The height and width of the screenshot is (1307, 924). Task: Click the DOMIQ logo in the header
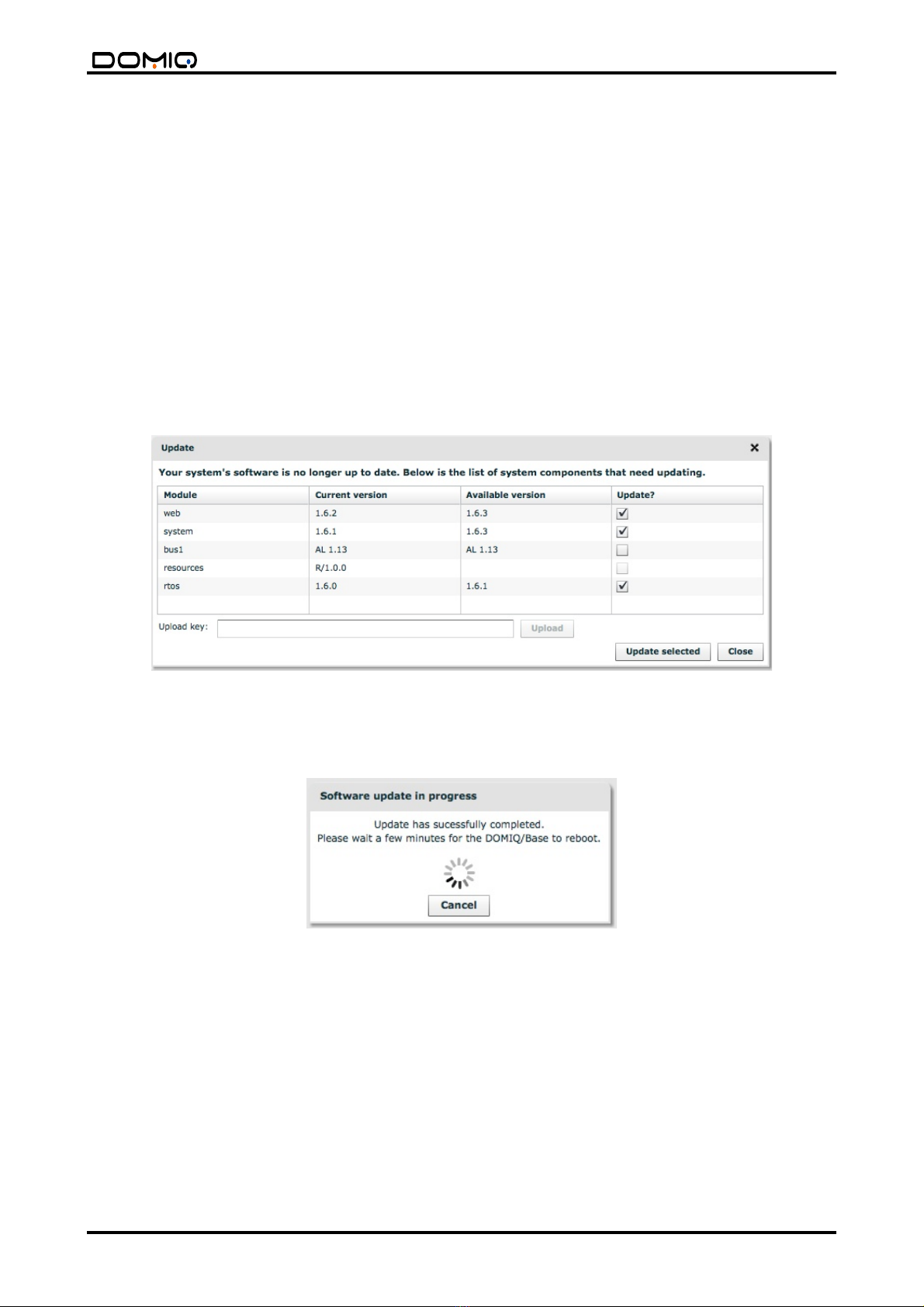[x=144, y=60]
